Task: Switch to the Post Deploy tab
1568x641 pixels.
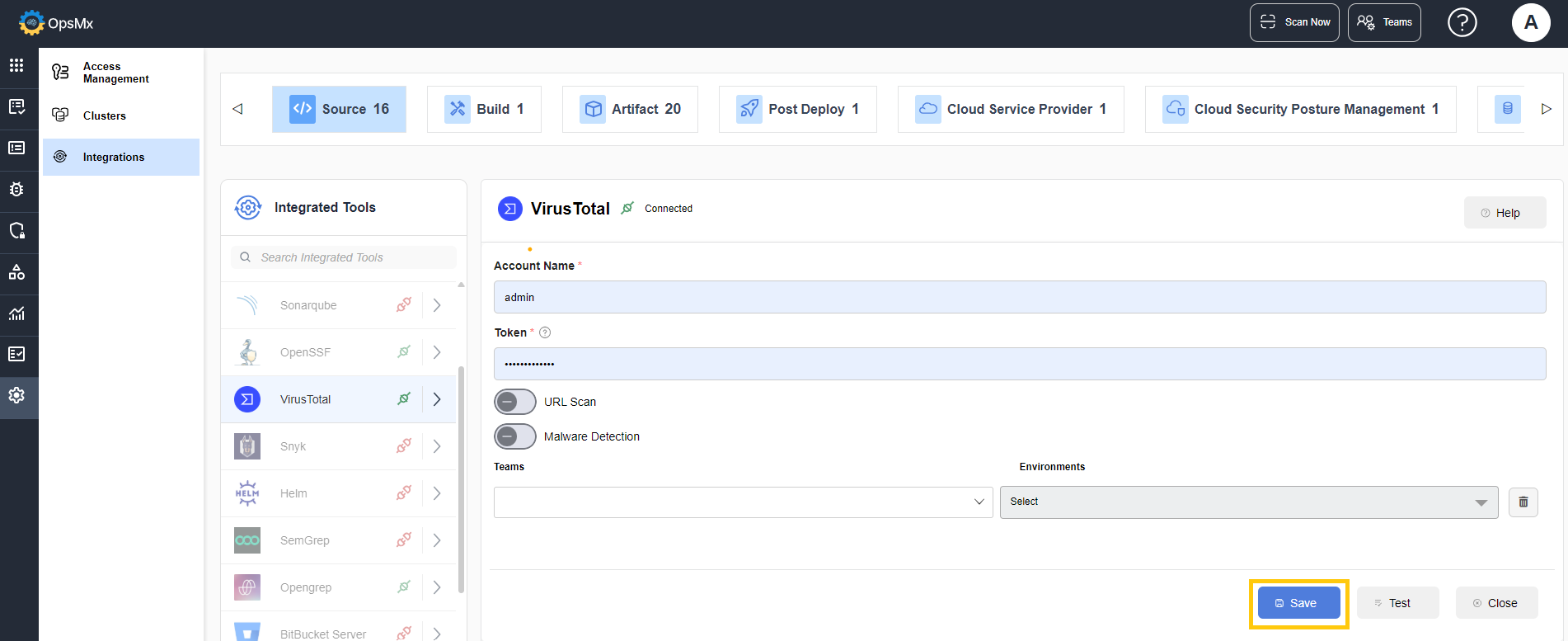Action: coord(797,109)
